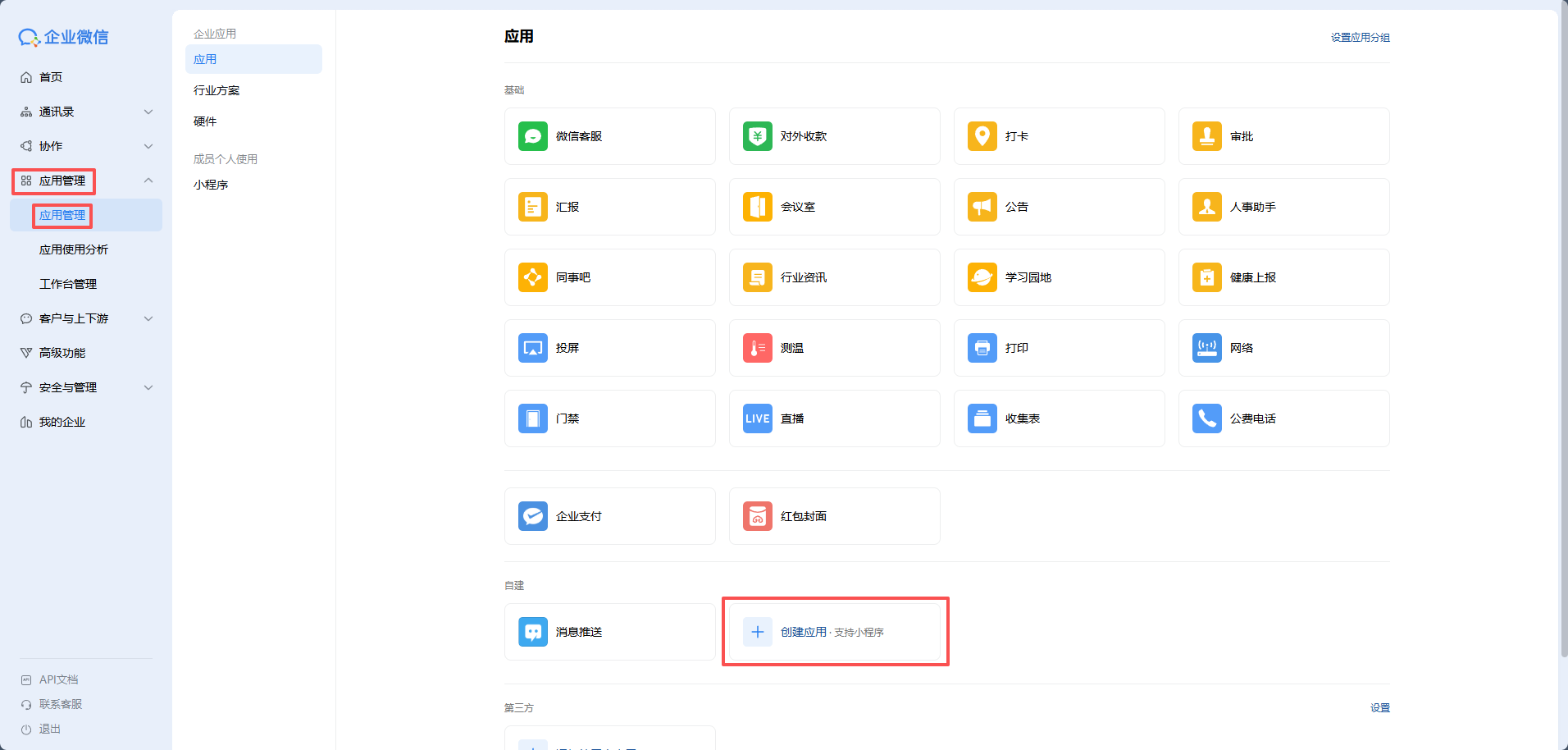Open 小程序 in the secondary menu
Image resolution: width=1568 pixels, height=750 pixels.
211,185
